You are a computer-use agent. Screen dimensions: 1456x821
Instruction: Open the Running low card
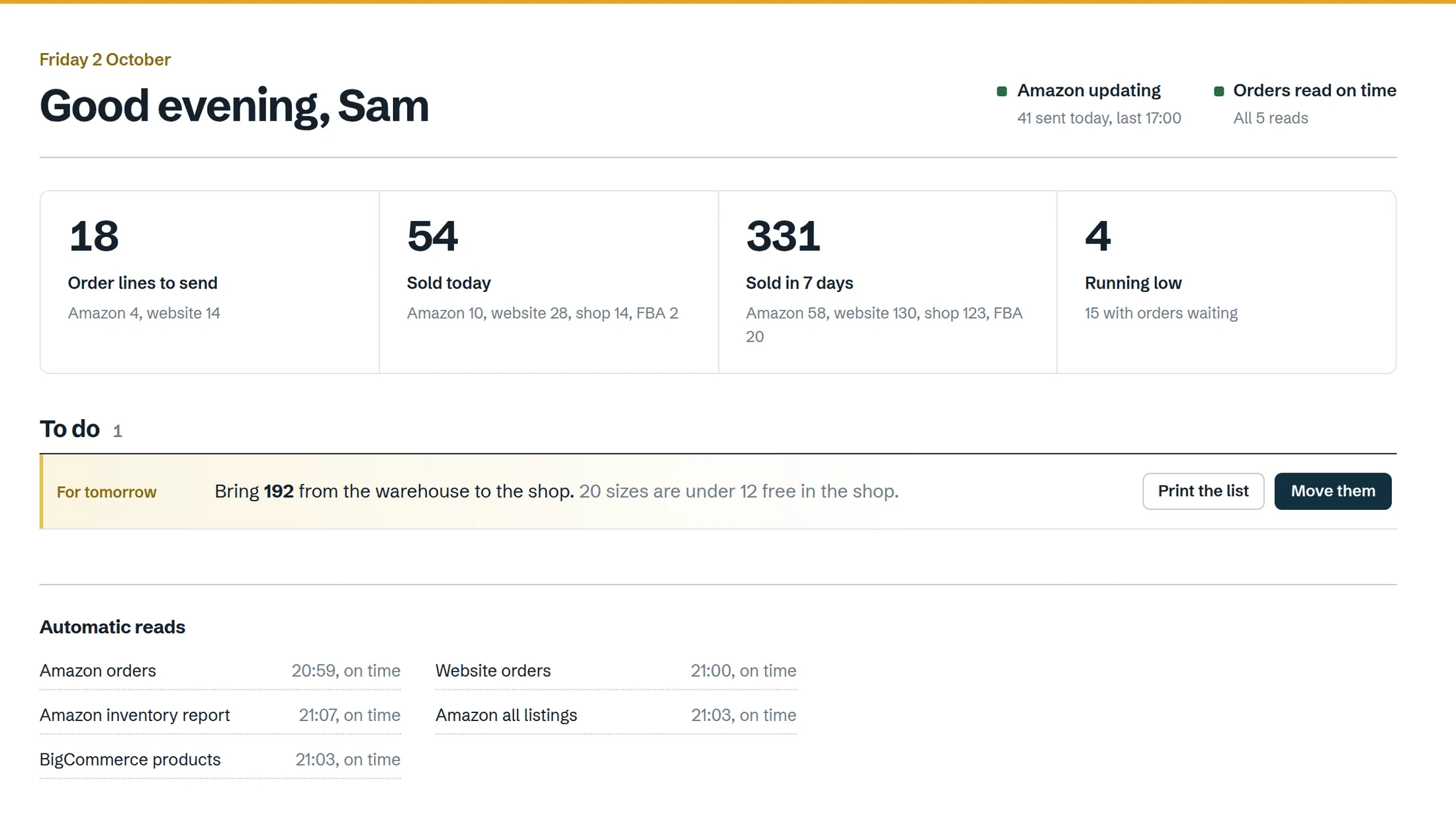1226,282
